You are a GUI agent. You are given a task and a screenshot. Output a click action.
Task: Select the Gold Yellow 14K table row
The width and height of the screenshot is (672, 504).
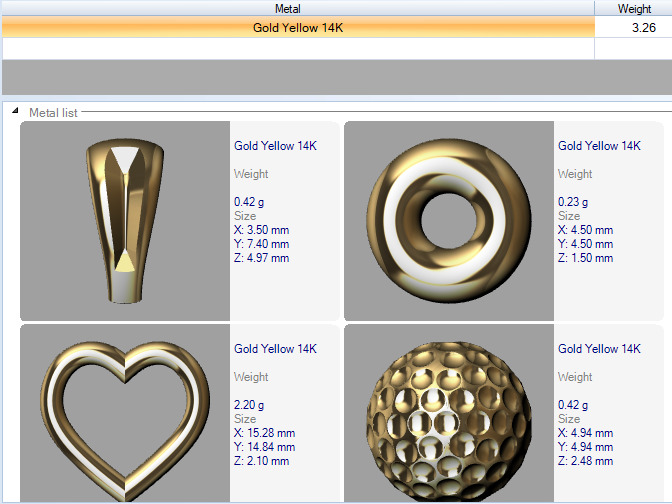point(298,27)
